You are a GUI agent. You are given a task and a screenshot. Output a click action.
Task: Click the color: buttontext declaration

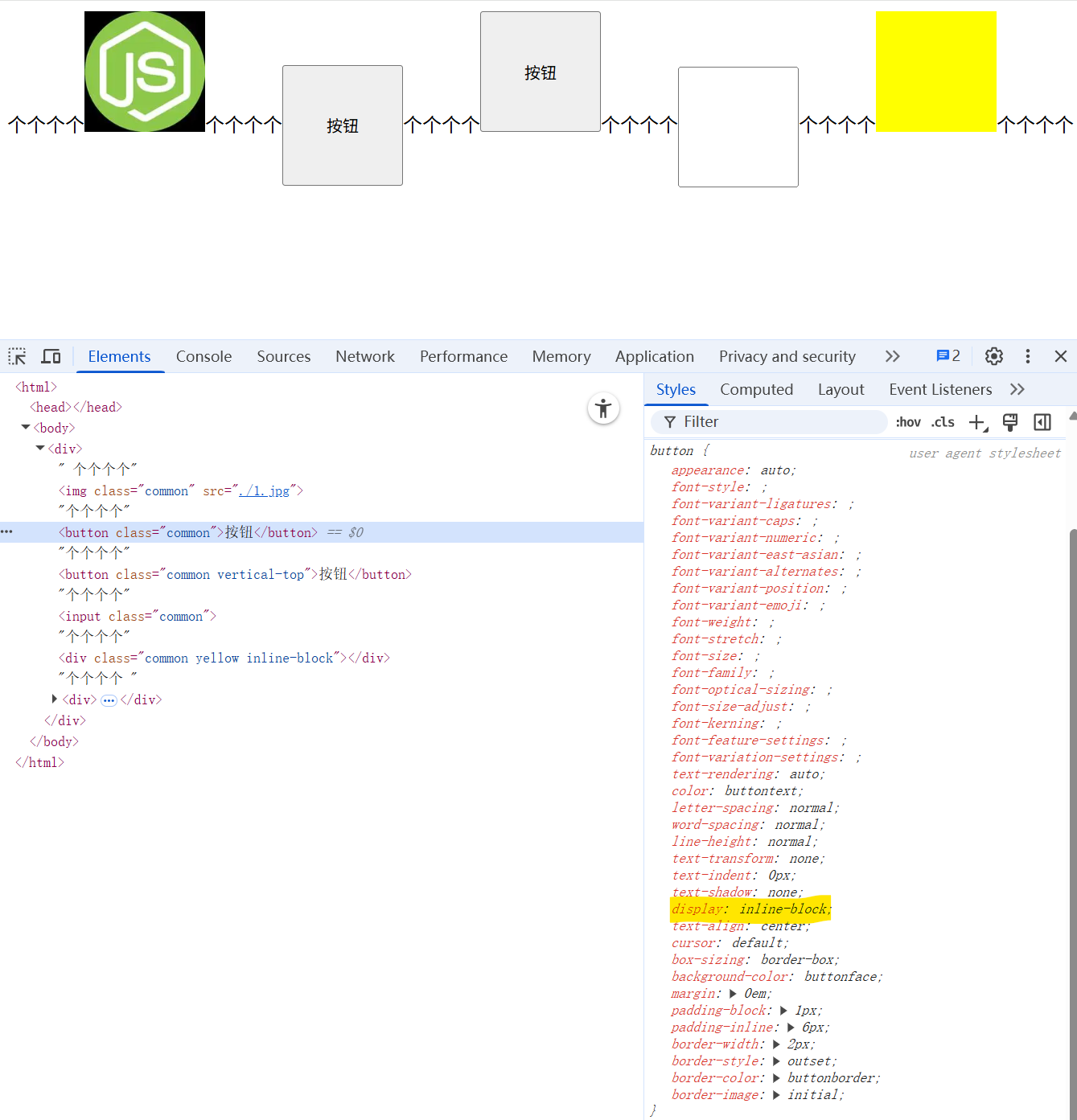coord(738,790)
